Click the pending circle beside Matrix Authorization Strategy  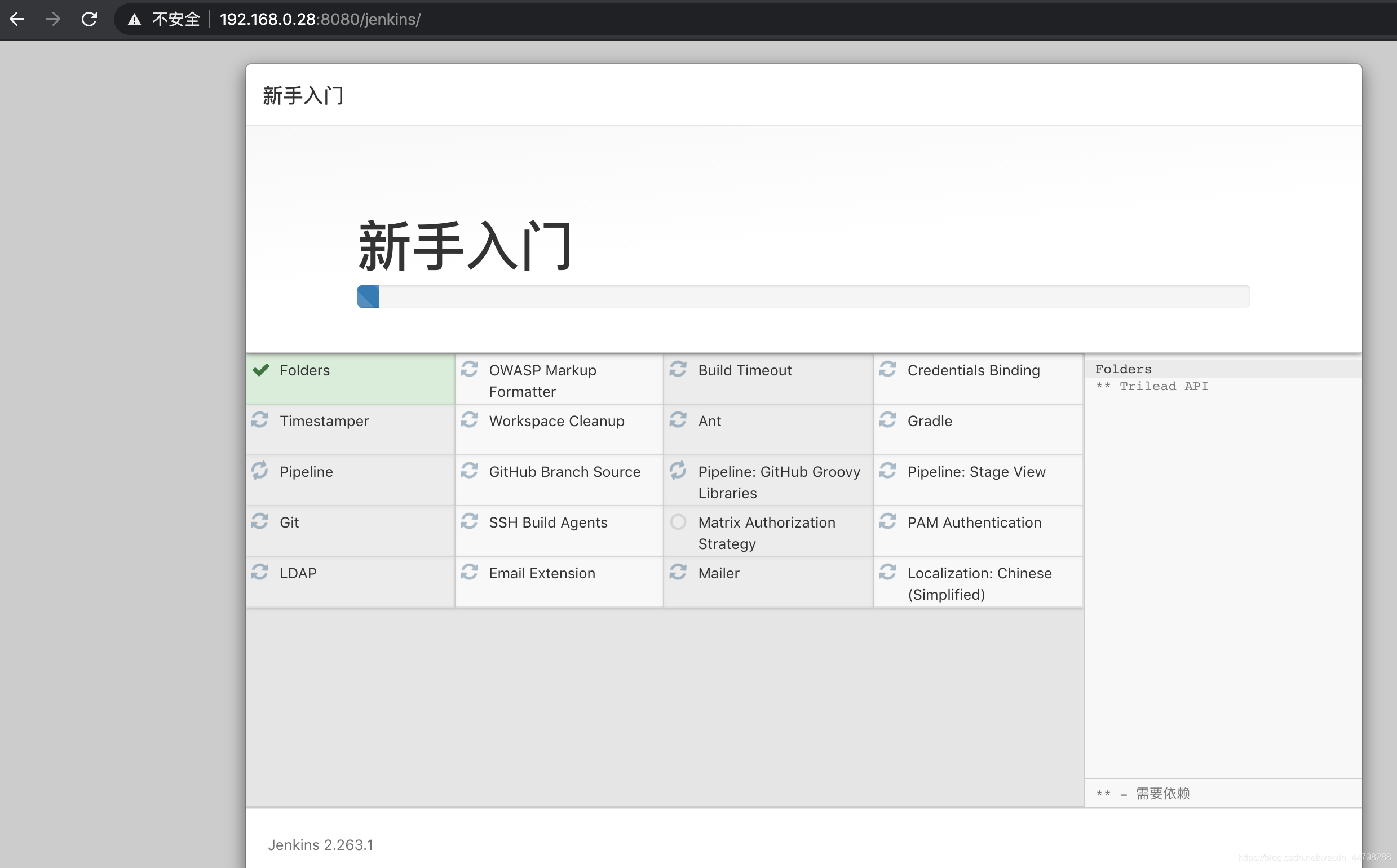point(678,522)
